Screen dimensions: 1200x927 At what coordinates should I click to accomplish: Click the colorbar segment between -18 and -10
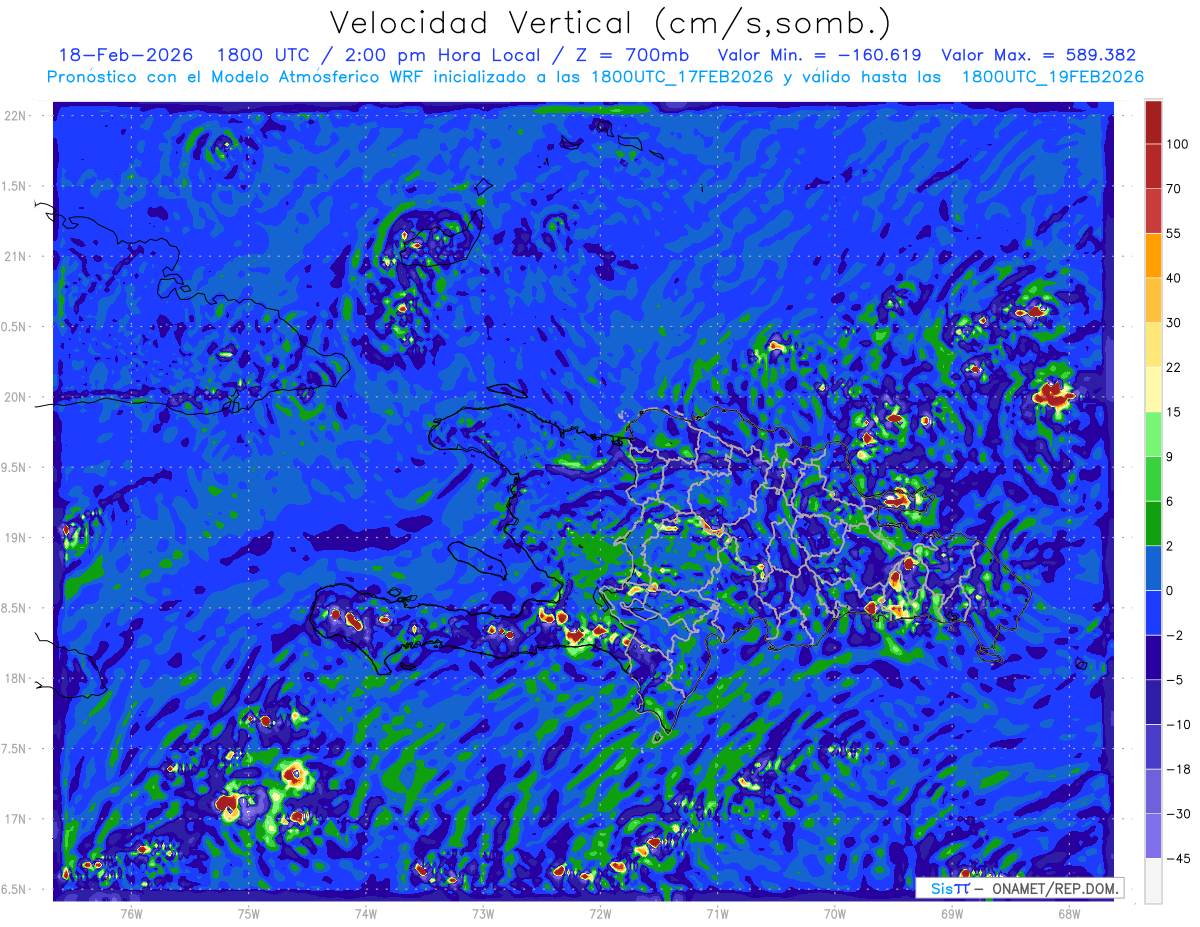[x=1153, y=746]
